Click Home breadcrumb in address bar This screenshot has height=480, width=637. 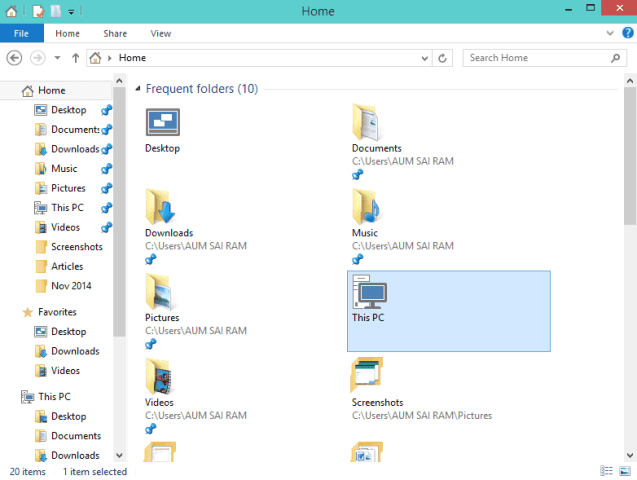click(132, 58)
